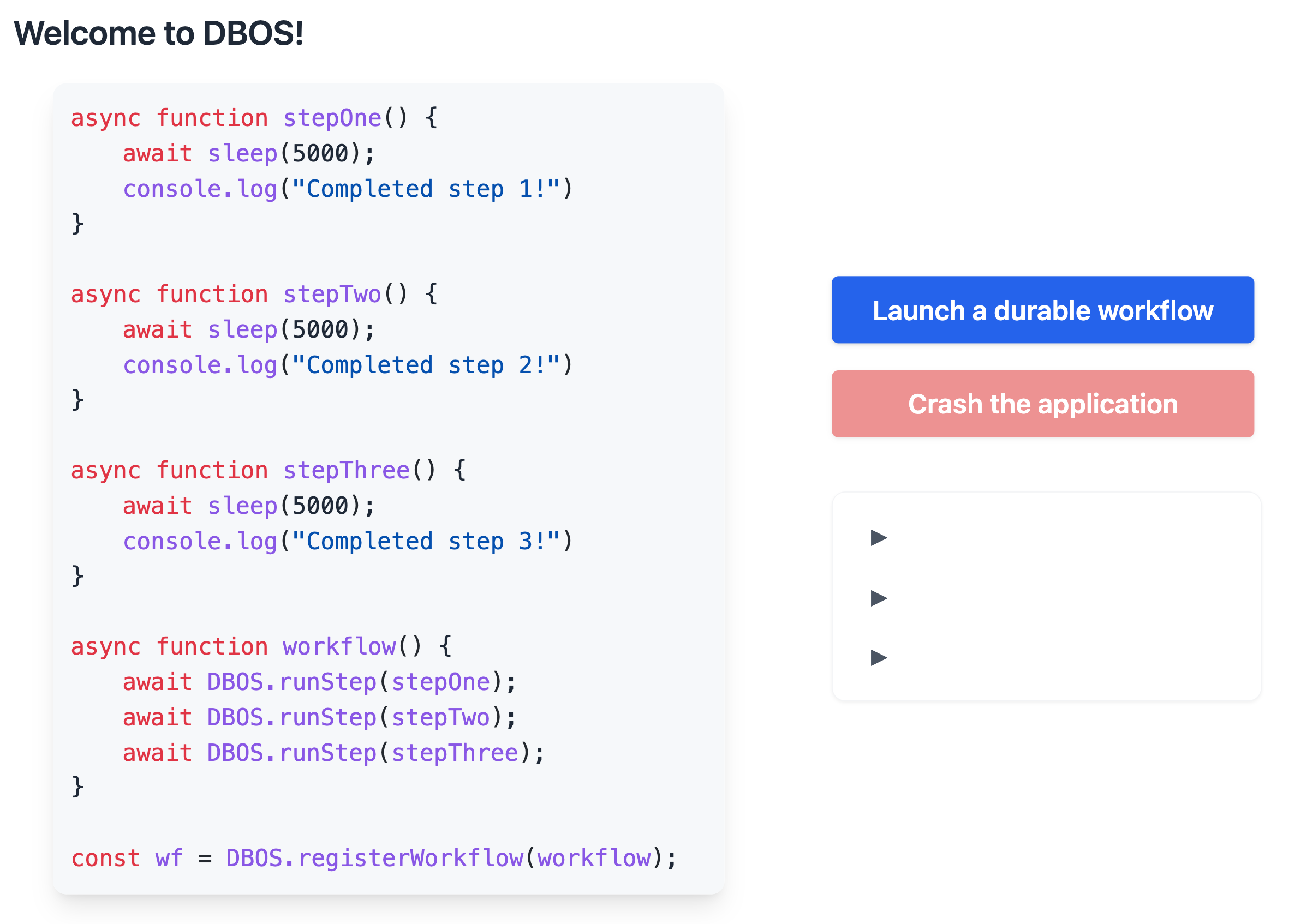Click the "await DBOS.runStep(stepOne);" line
The height and width of the screenshot is (924, 1289).
(x=319, y=681)
